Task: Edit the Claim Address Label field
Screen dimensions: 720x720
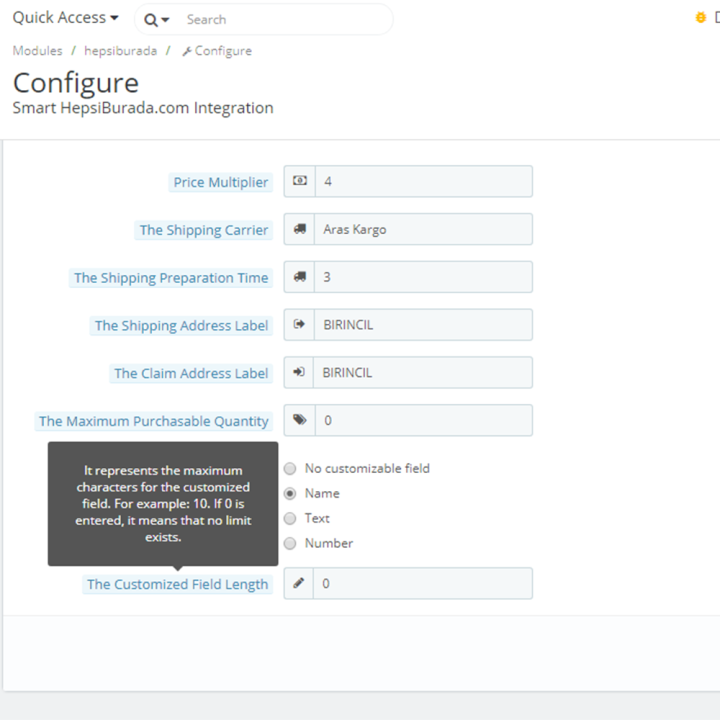Action: pyautogui.click(x=423, y=372)
